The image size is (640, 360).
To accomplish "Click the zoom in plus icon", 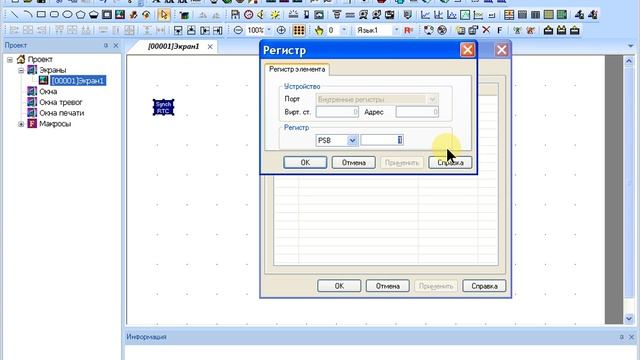I will [x=281, y=30].
